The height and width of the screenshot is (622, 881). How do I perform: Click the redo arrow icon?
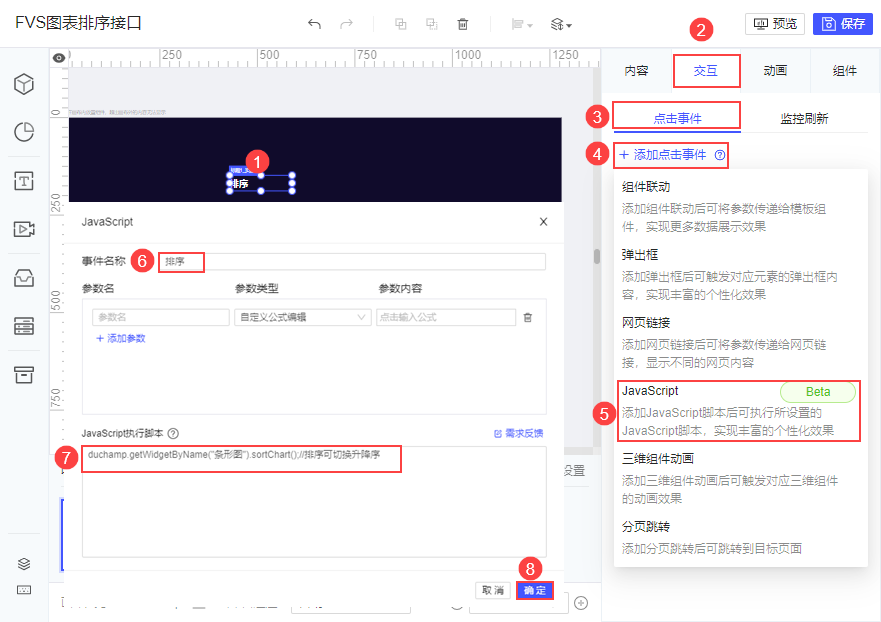coord(347,24)
